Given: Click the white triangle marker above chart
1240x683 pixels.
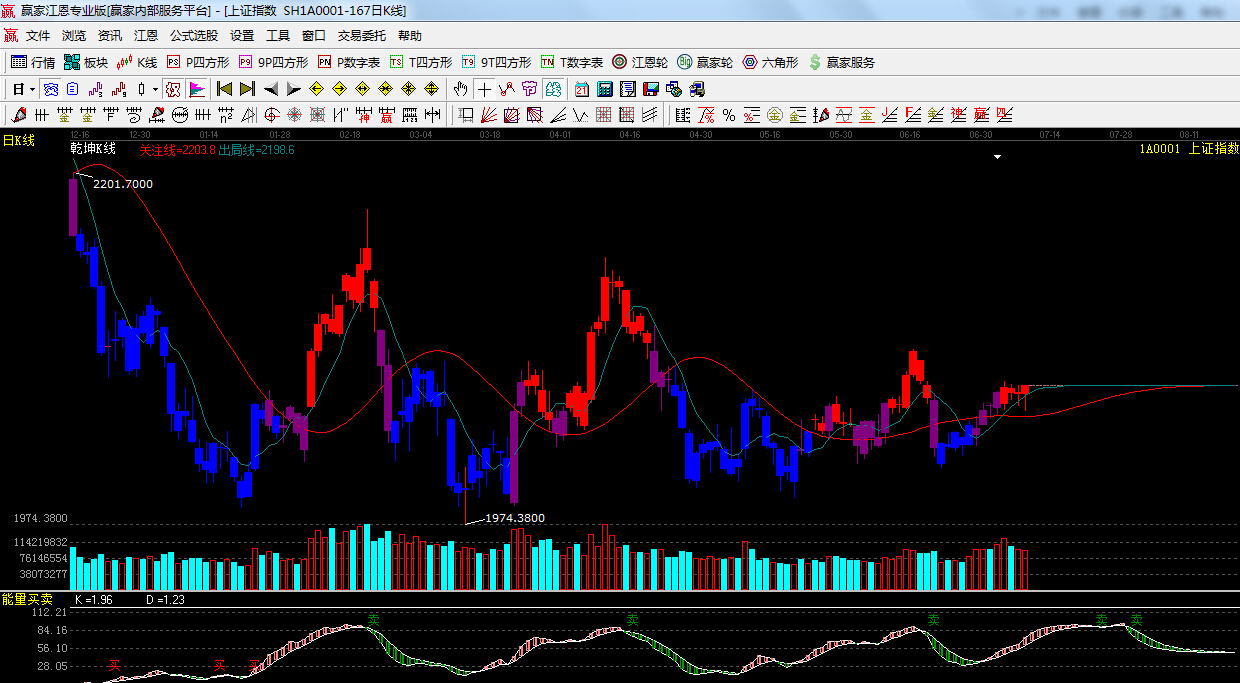Looking at the screenshot, I should (997, 157).
